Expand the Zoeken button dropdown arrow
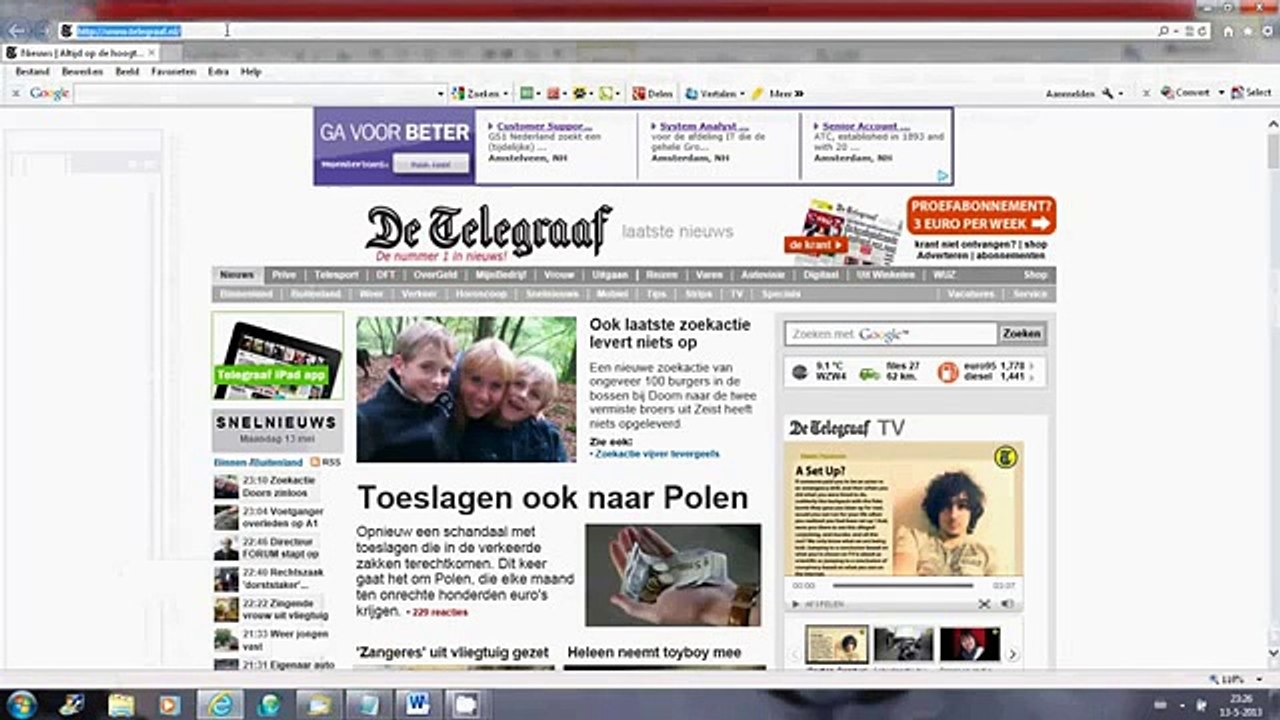This screenshot has width=1280, height=720. tap(505, 93)
